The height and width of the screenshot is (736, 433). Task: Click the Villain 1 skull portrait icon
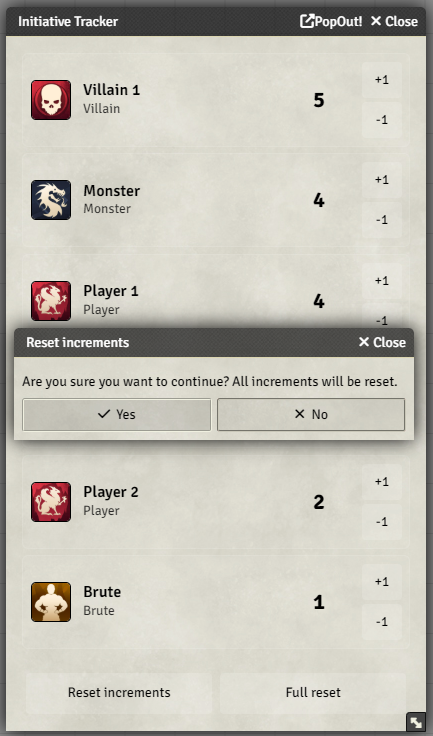point(51,100)
